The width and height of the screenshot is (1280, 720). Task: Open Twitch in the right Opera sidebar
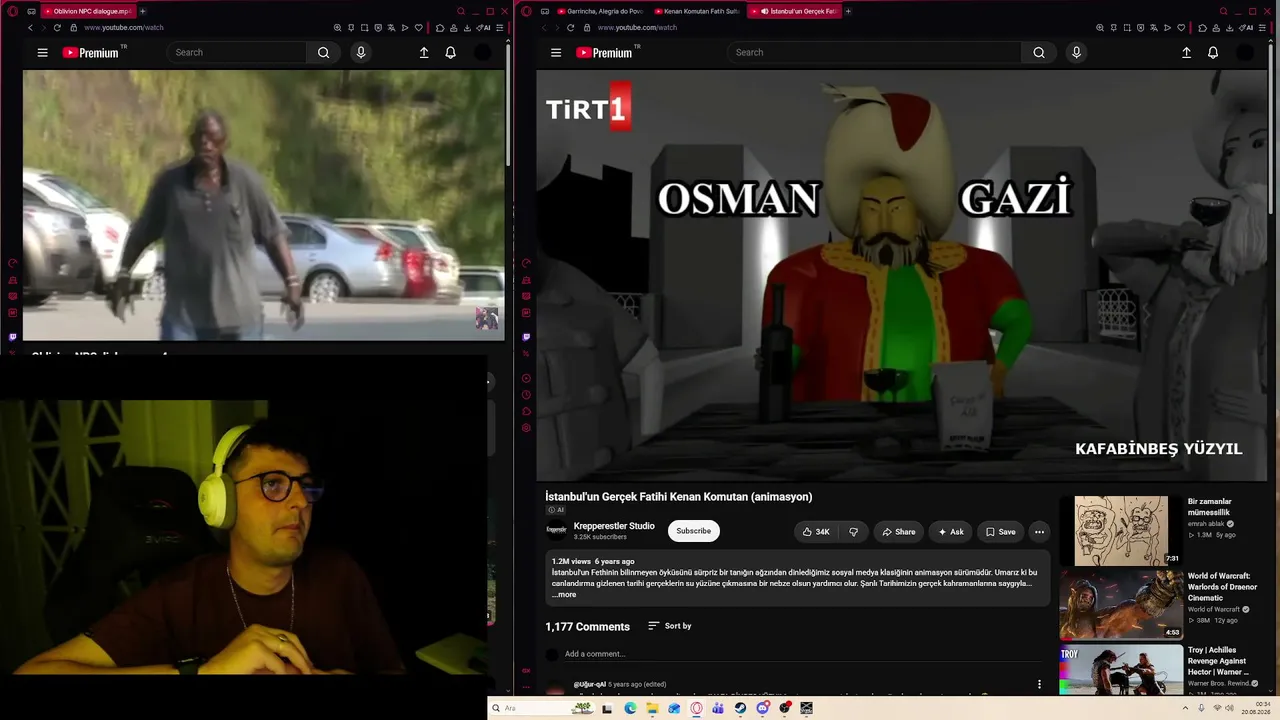526,337
